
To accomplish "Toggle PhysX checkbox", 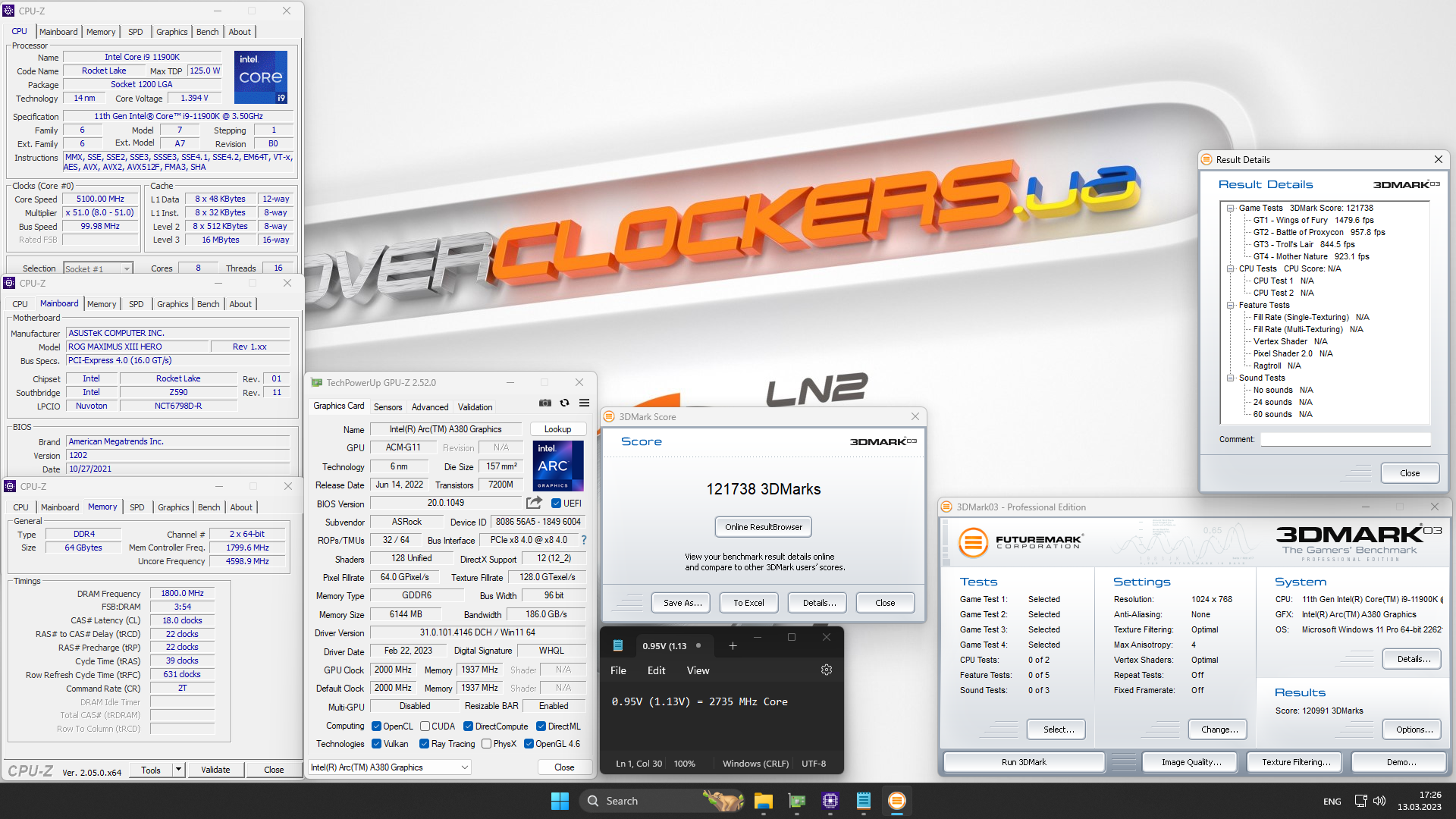I will pyautogui.click(x=486, y=744).
